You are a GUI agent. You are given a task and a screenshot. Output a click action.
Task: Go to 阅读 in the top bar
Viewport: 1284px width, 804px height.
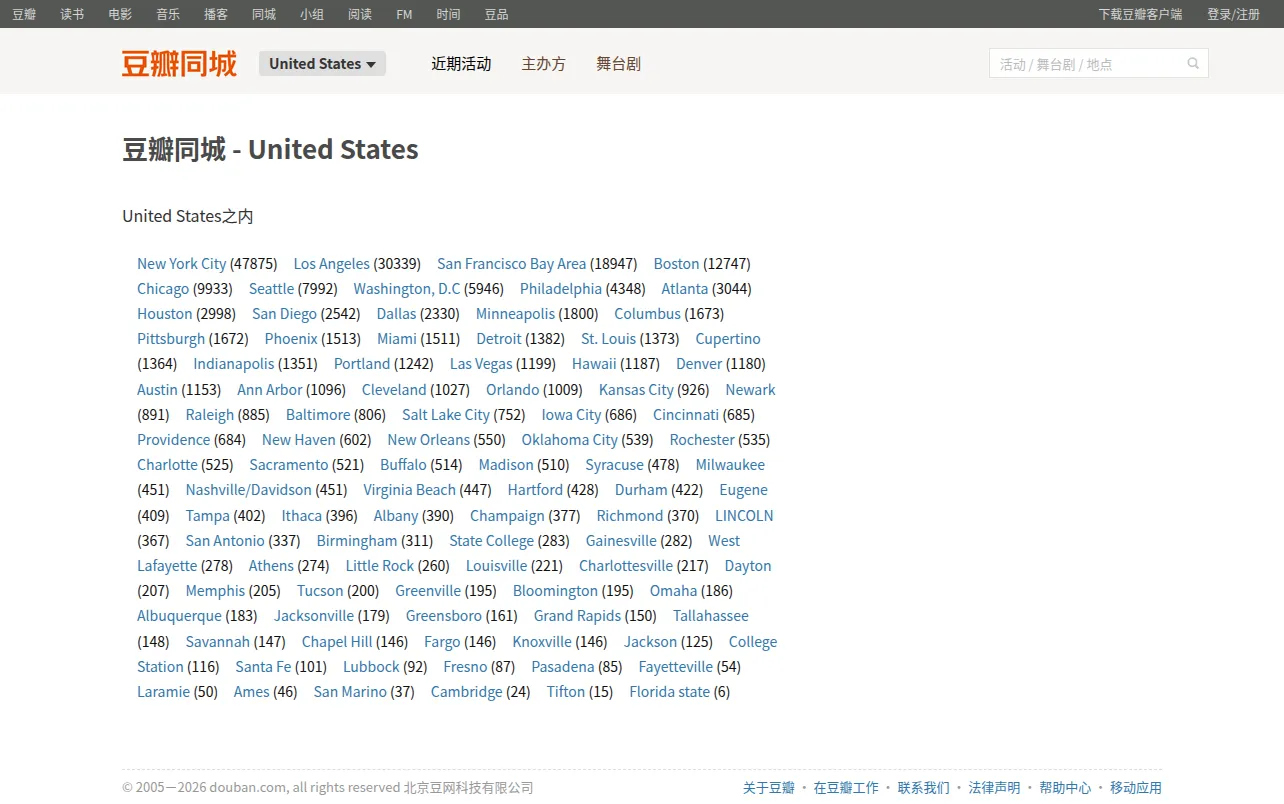(x=360, y=14)
